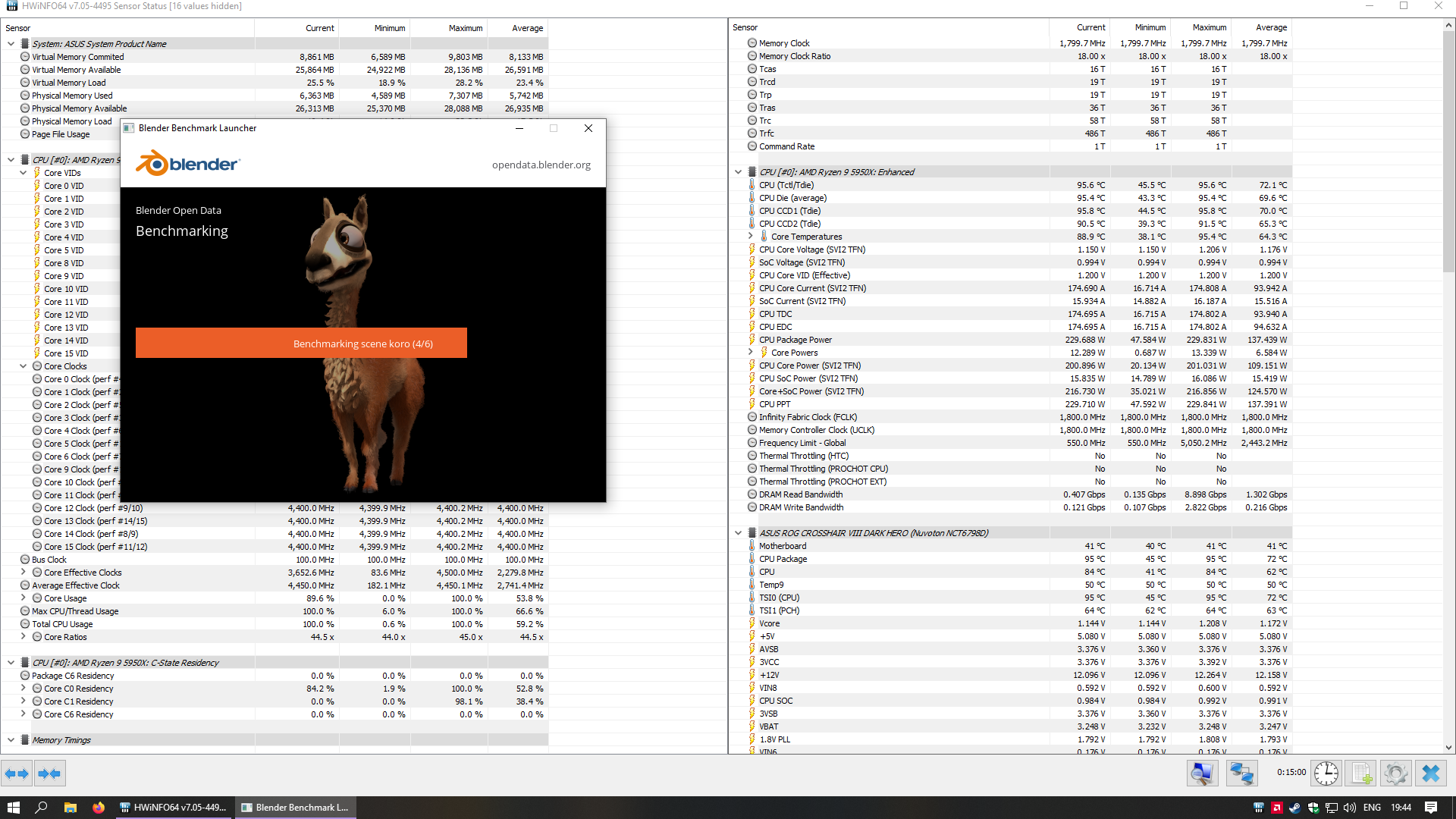Viewport: 1456px width, 819px height.
Task: Expand the Core Temperatures node
Action: tap(751, 237)
